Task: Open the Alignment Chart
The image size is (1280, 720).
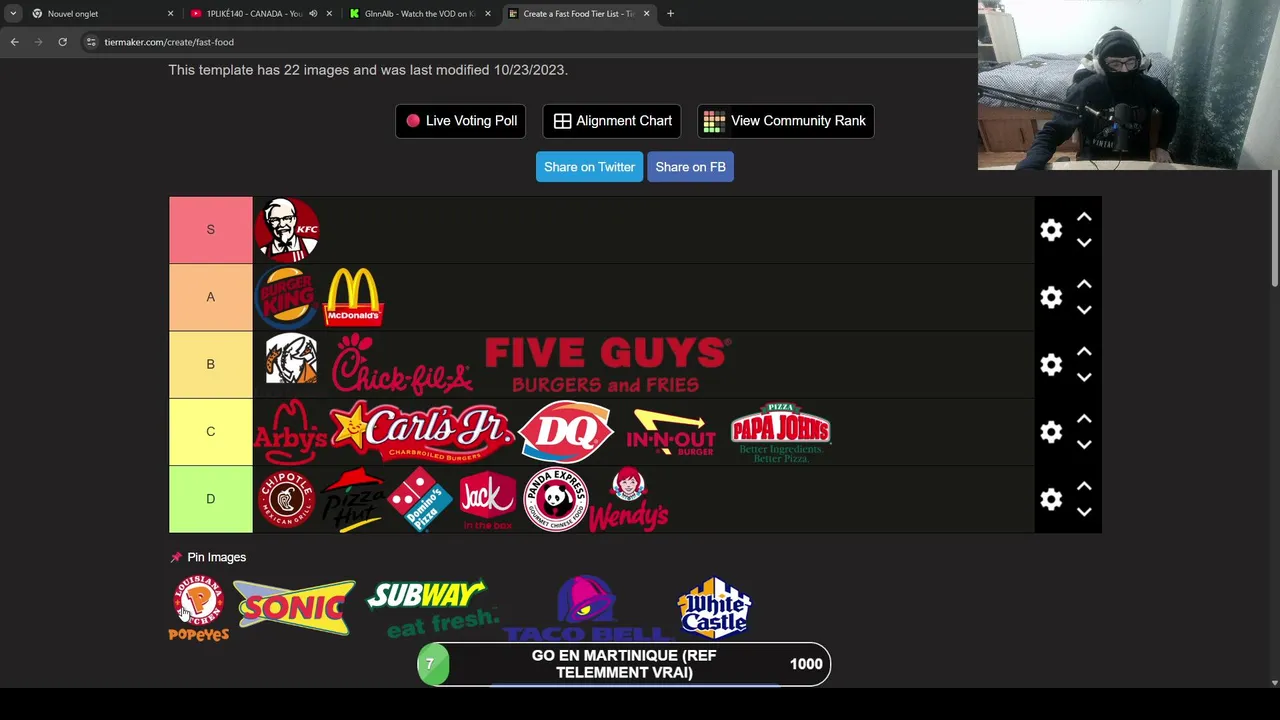Action: pyautogui.click(x=612, y=121)
